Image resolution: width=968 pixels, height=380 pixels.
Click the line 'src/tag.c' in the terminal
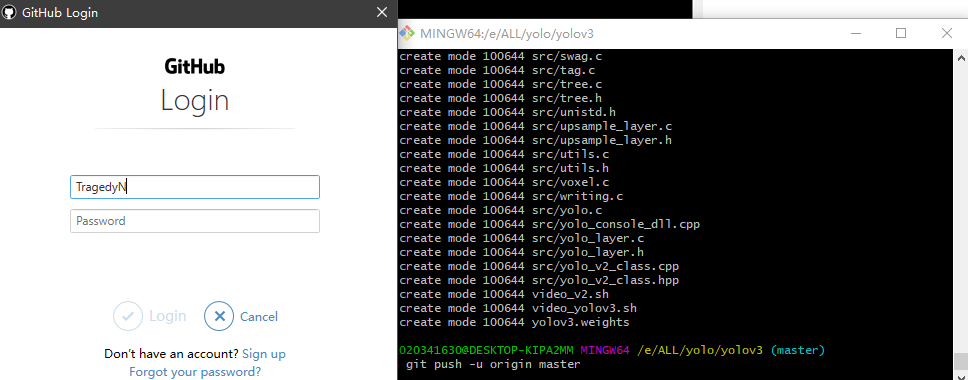pyautogui.click(x=497, y=70)
